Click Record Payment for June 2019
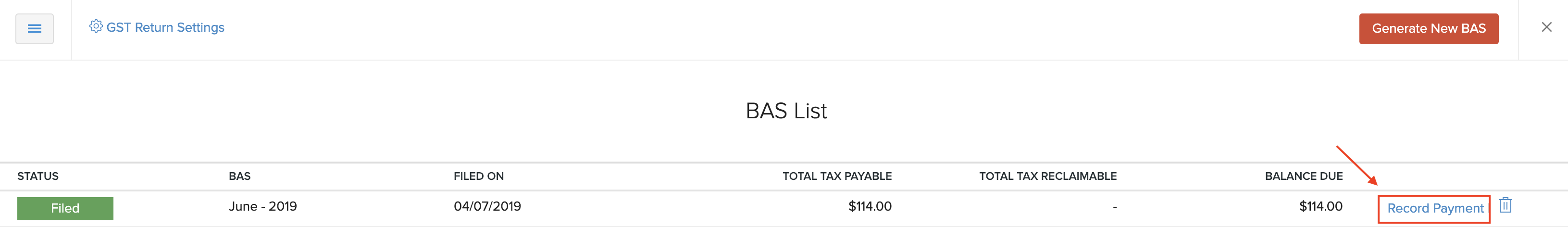This screenshot has height=227, width=1568. pyautogui.click(x=1435, y=208)
